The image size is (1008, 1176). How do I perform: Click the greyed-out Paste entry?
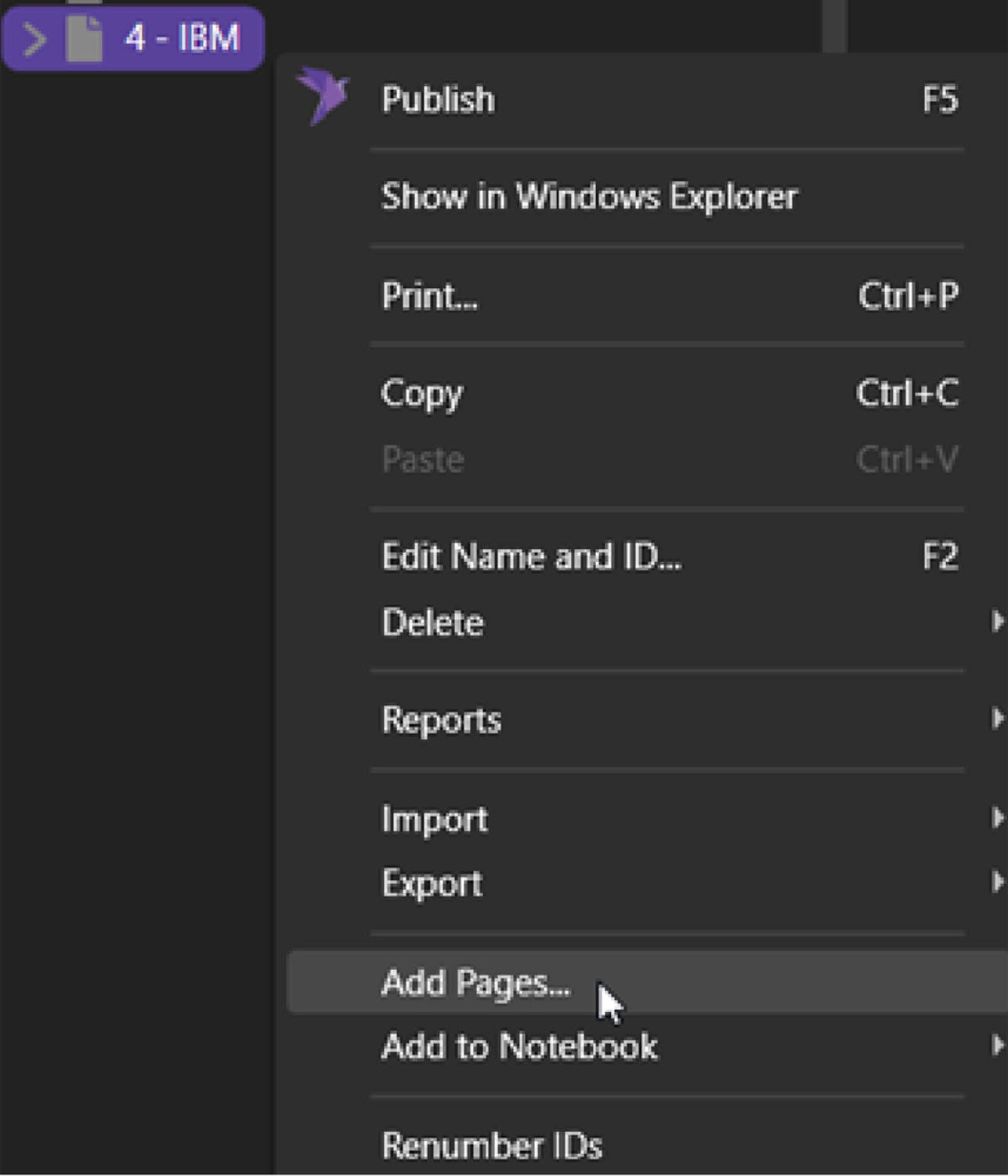422,460
